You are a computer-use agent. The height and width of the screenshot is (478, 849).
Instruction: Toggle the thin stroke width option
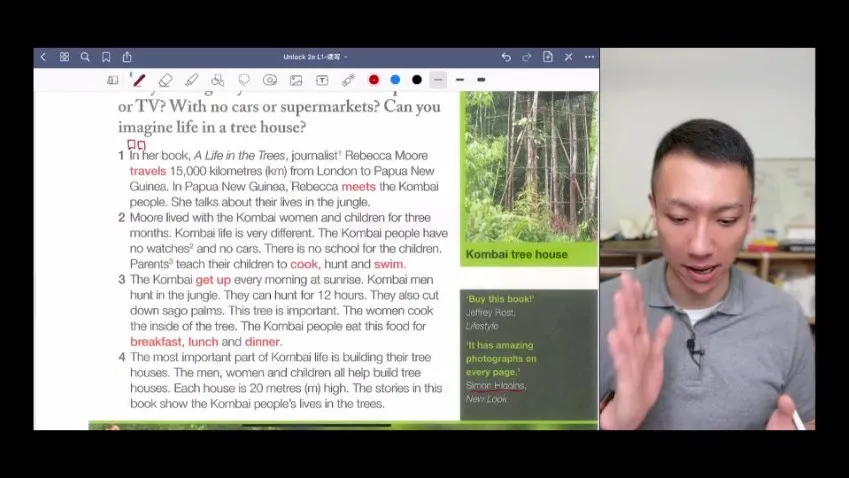(438, 80)
